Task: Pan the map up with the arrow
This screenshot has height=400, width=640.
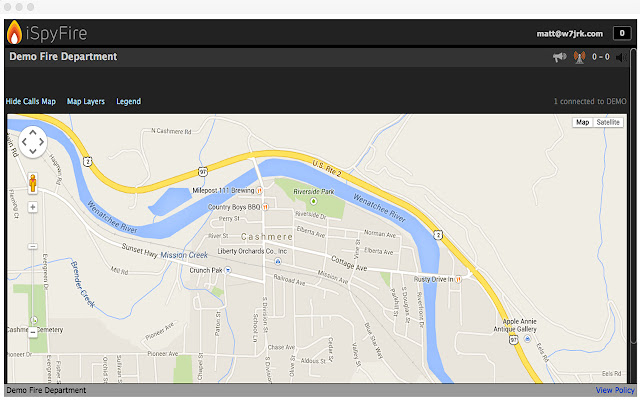Action: pos(33,133)
